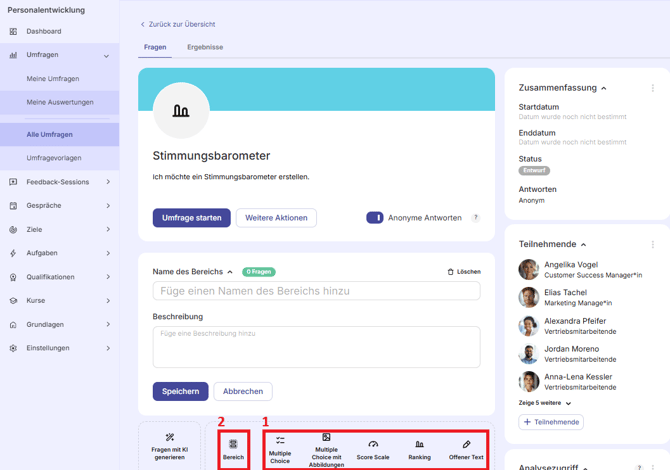Screen dimensions: 670x470
Task: Click the Kurse graduation cap icon
Action: (13, 301)
